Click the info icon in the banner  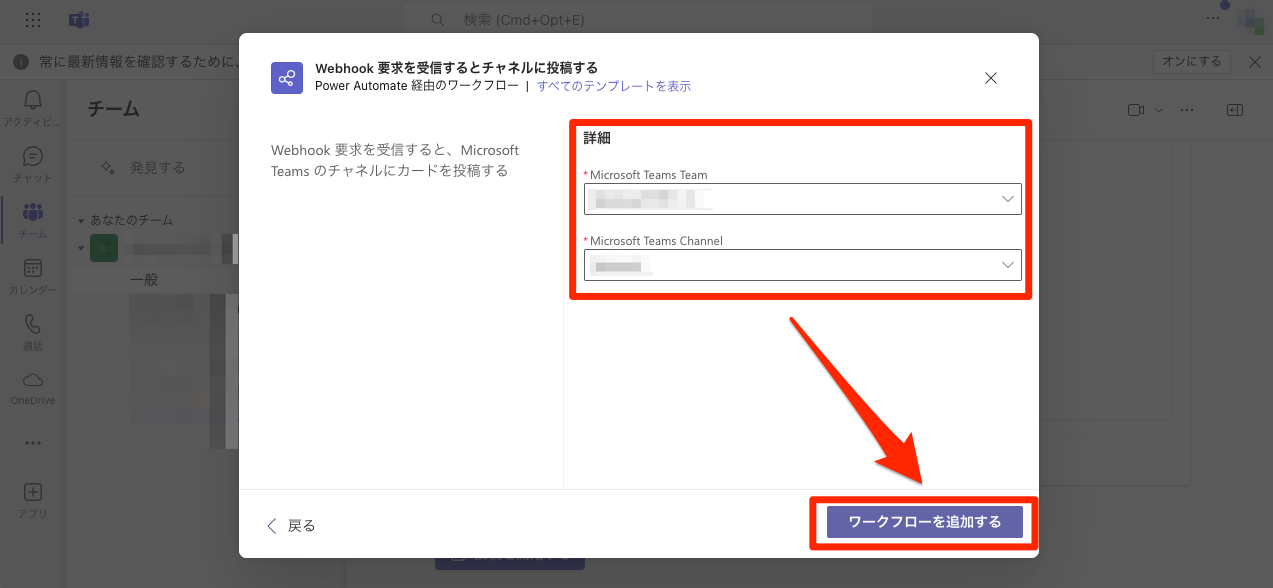[20, 62]
